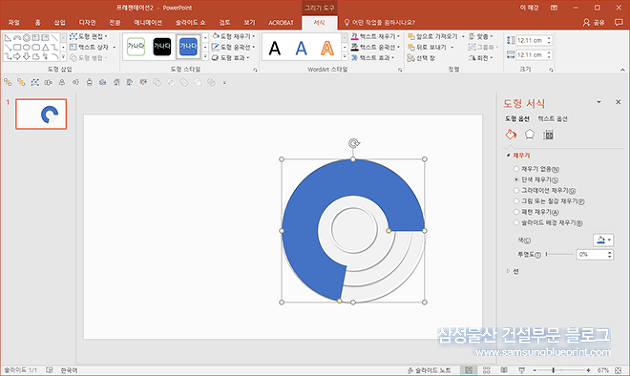Click the zoom slider in status bar
The image size is (630, 376).
click(561, 370)
